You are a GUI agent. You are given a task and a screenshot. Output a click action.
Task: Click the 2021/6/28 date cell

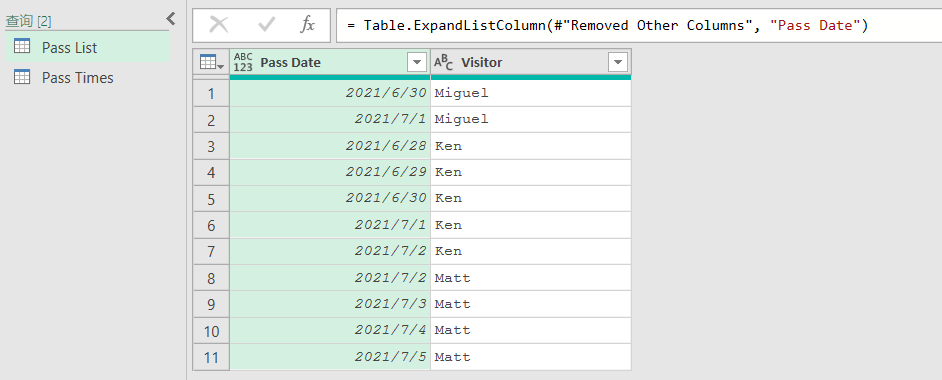click(x=330, y=146)
